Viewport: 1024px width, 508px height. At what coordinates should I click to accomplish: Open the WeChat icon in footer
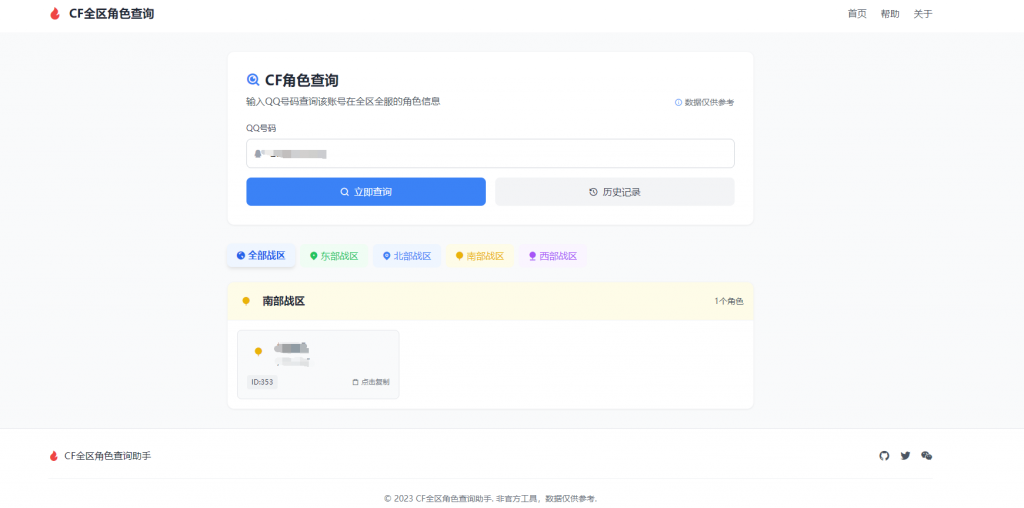tap(927, 456)
